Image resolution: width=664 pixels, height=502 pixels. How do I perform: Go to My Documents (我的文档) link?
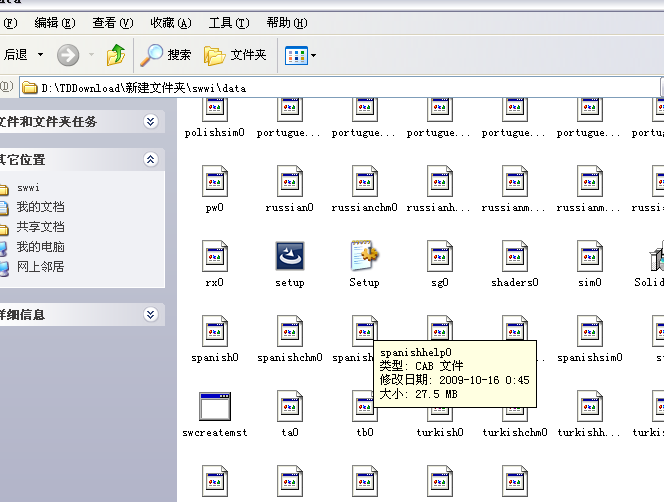[x=40, y=207]
